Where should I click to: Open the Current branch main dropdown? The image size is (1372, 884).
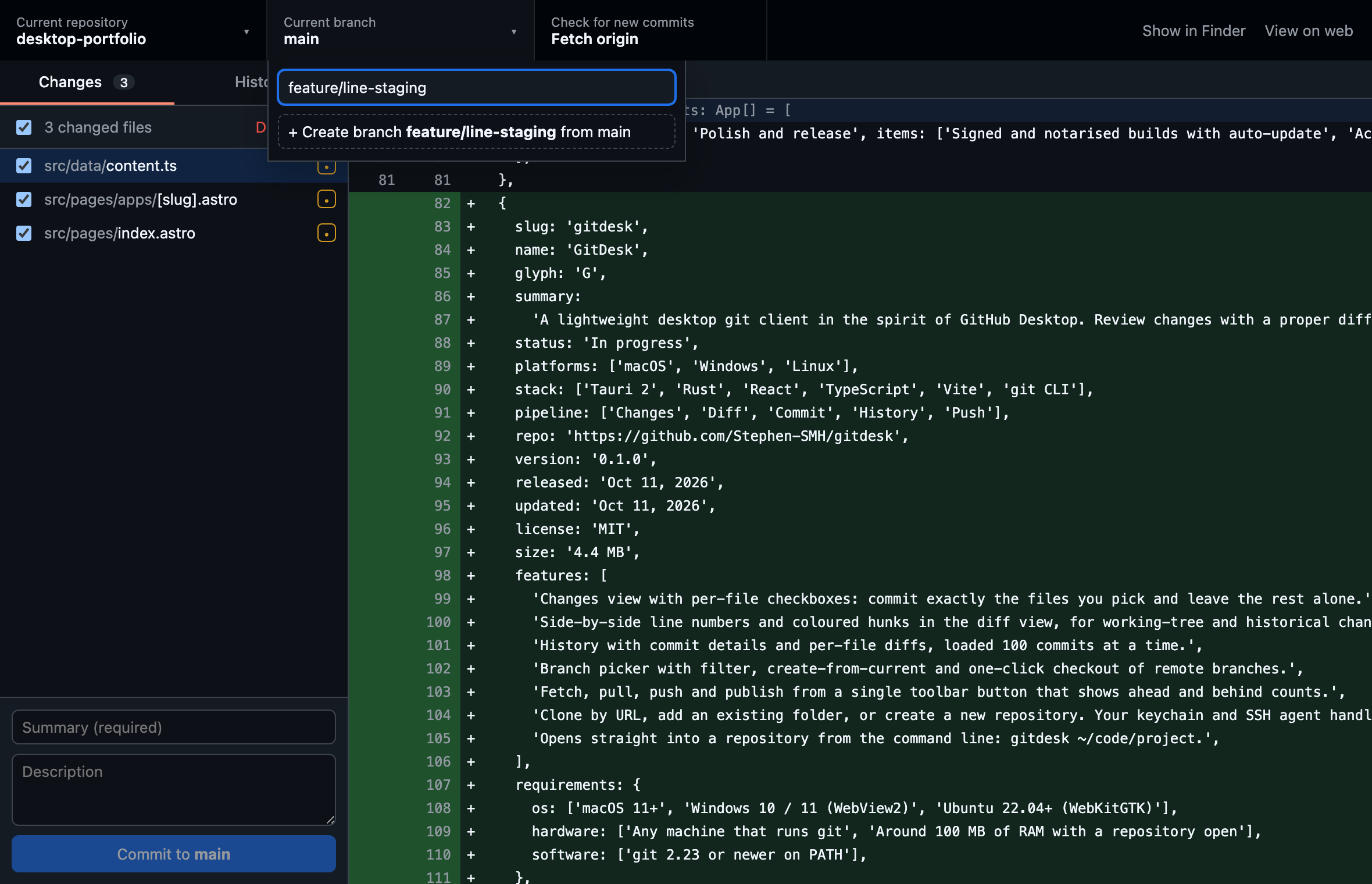(x=401, y=30)
